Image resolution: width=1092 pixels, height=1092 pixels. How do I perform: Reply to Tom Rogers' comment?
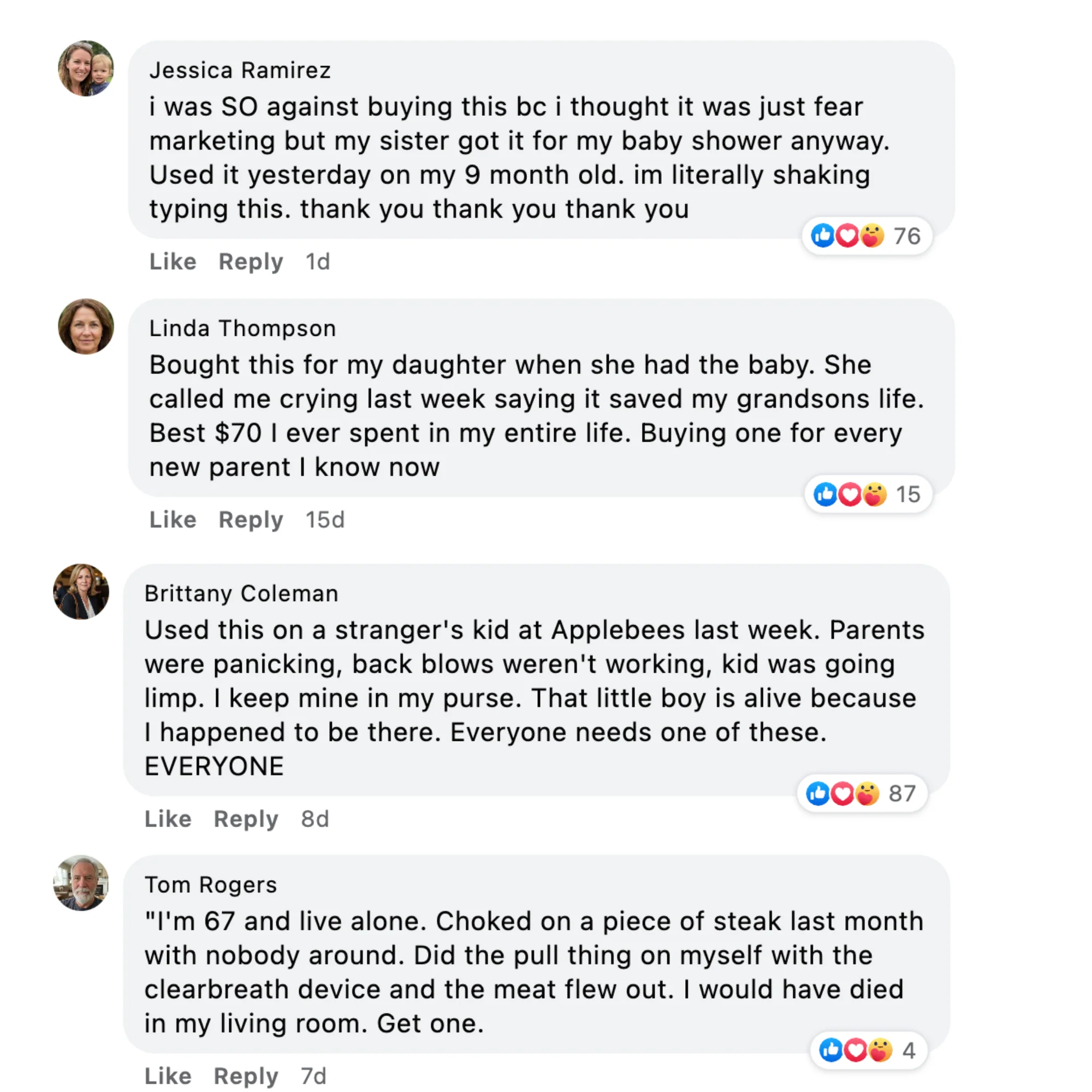[x=246, y=1076]
